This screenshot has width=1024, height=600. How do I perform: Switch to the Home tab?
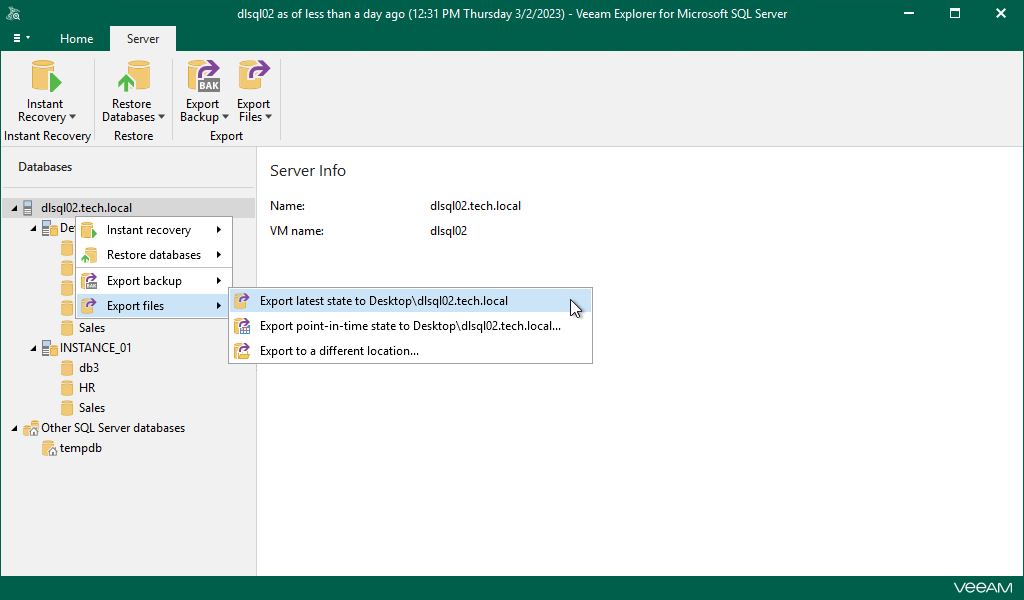point(76,39)
